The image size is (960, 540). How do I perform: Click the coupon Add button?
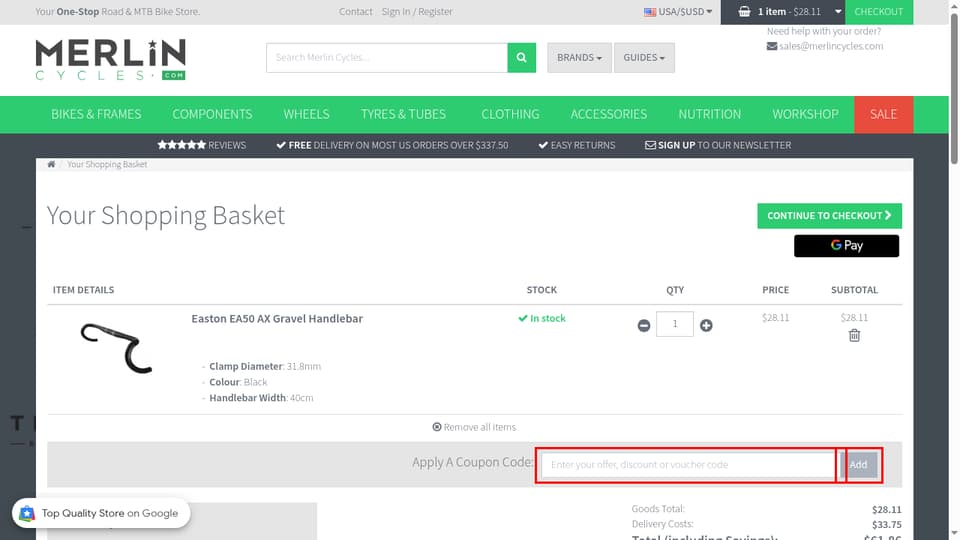(x=858, y=465)
